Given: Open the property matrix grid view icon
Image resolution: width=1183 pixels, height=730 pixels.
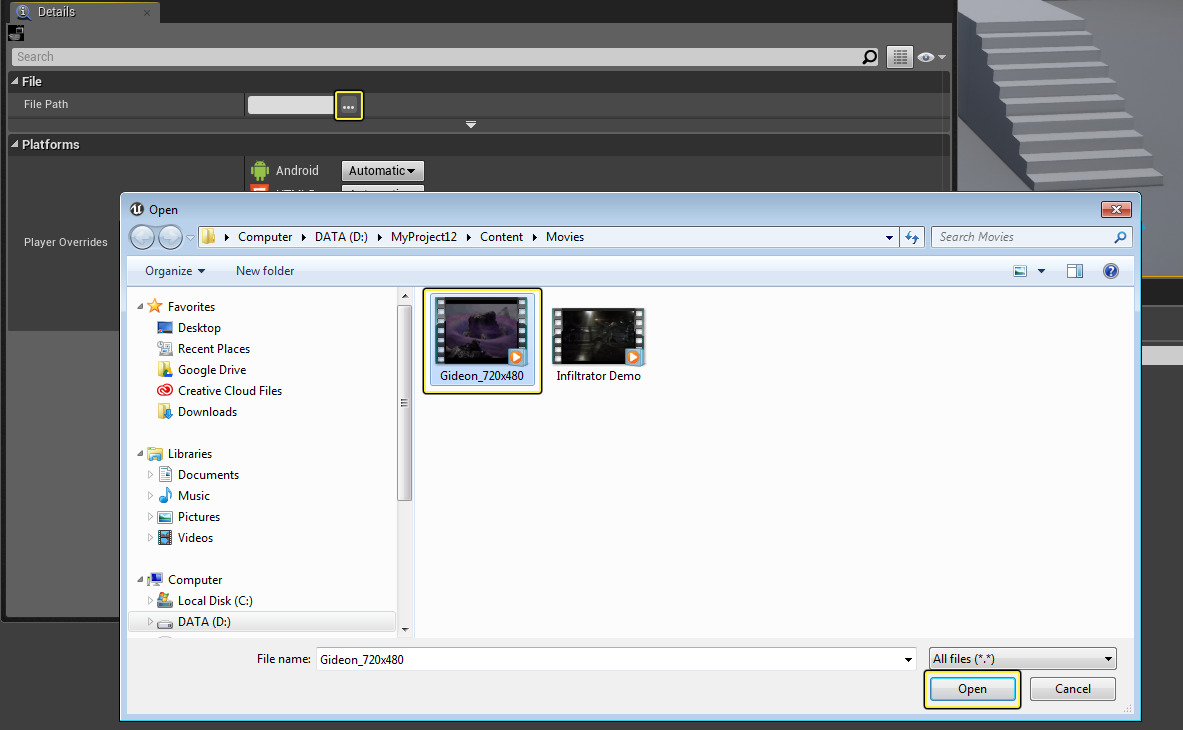Looking at the screenshot, I should (x=900, y=57).
